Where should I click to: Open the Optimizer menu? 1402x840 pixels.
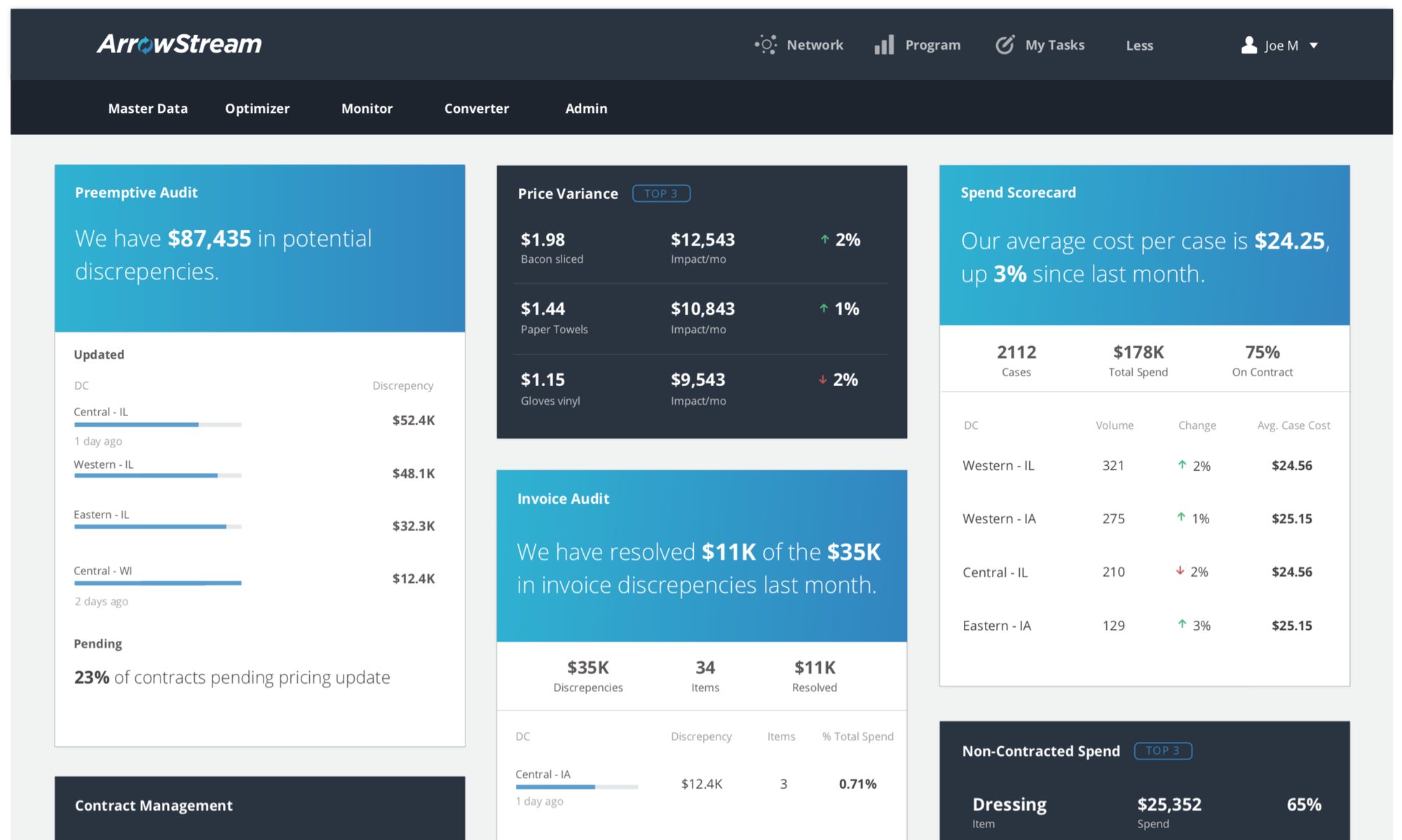click(257, 109)
